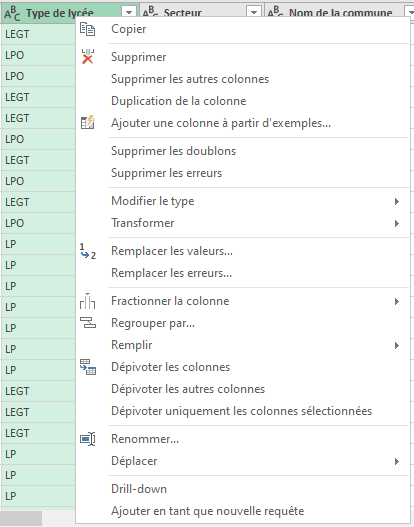The image size is (414, 527).
Task: Click the red X Supprimer icon
Action: (88, 57)
